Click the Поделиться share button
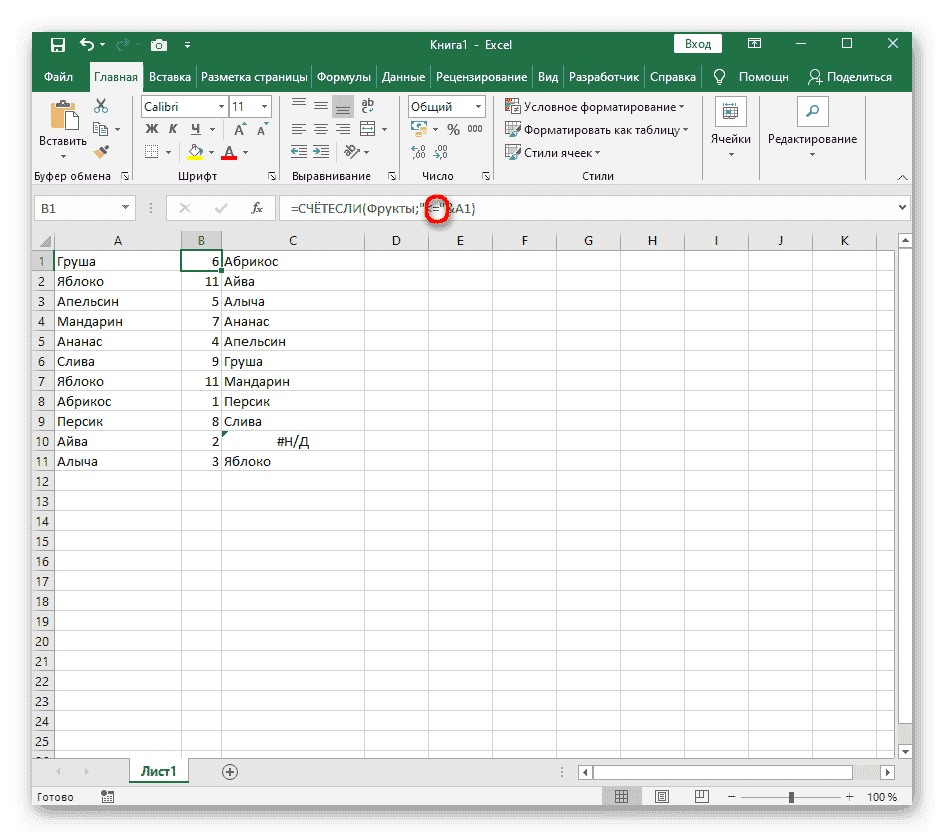 pos(850,77)
